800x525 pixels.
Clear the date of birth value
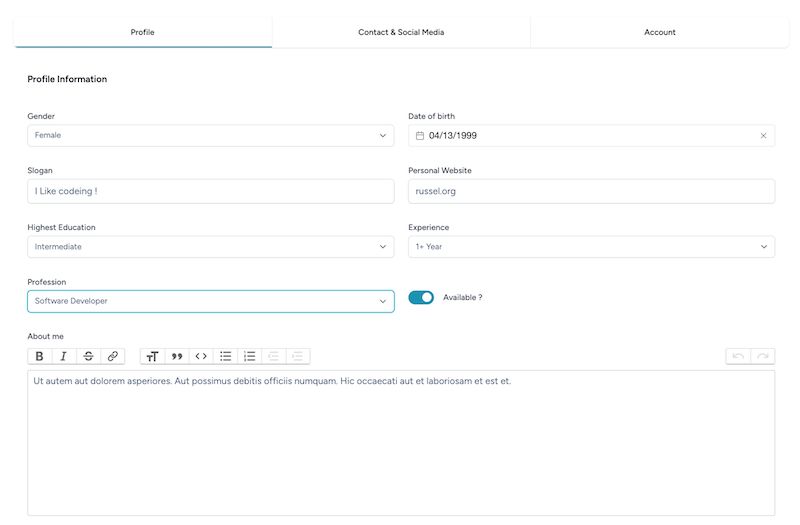pyautogui.click(x=763, y=136)
